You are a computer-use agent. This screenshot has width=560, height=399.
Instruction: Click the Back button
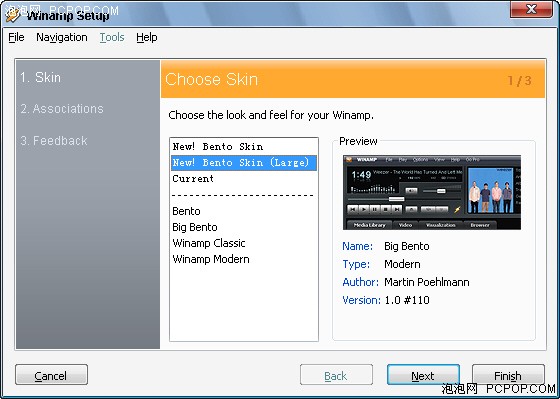(336, 375)
